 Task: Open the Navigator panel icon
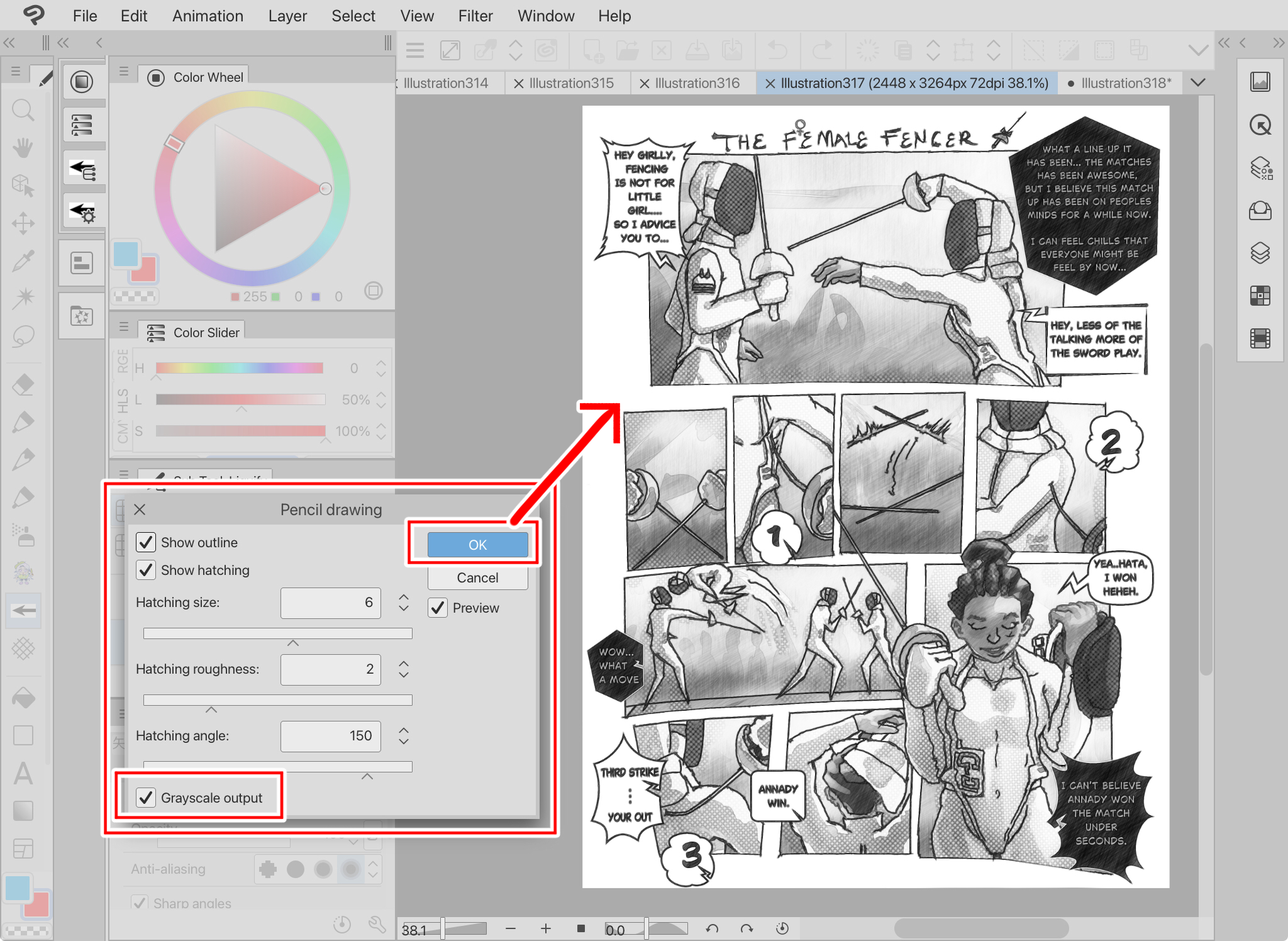point(1260,82)
